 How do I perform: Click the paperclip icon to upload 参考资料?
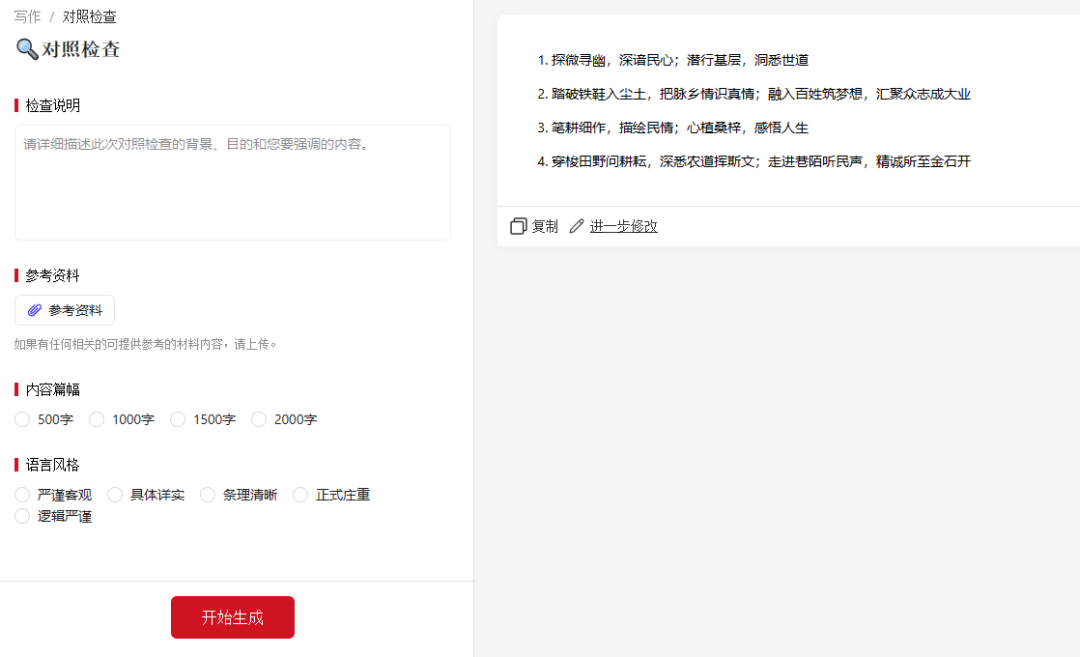35,310
